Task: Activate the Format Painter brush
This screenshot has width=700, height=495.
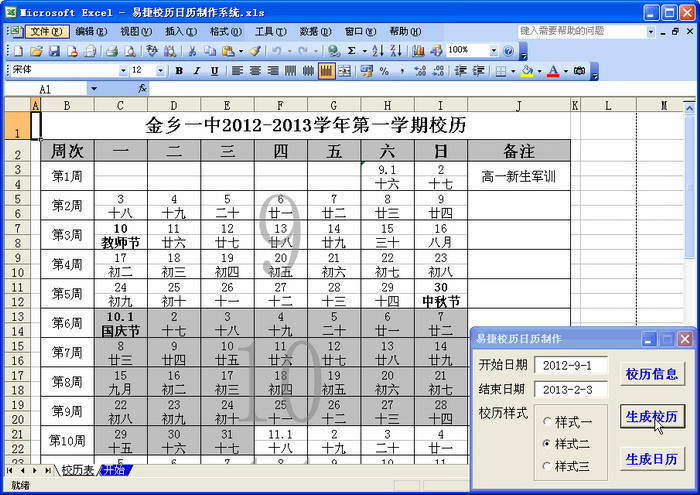Action: (255, 51)
